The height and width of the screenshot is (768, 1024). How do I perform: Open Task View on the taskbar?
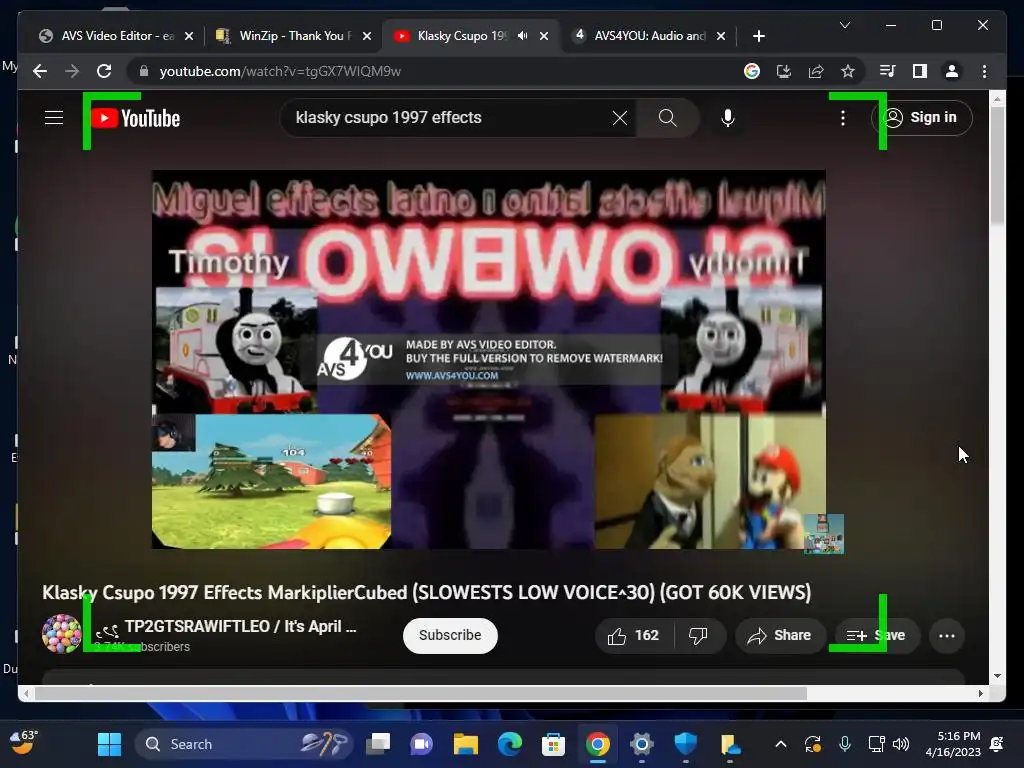coord(378,744)
